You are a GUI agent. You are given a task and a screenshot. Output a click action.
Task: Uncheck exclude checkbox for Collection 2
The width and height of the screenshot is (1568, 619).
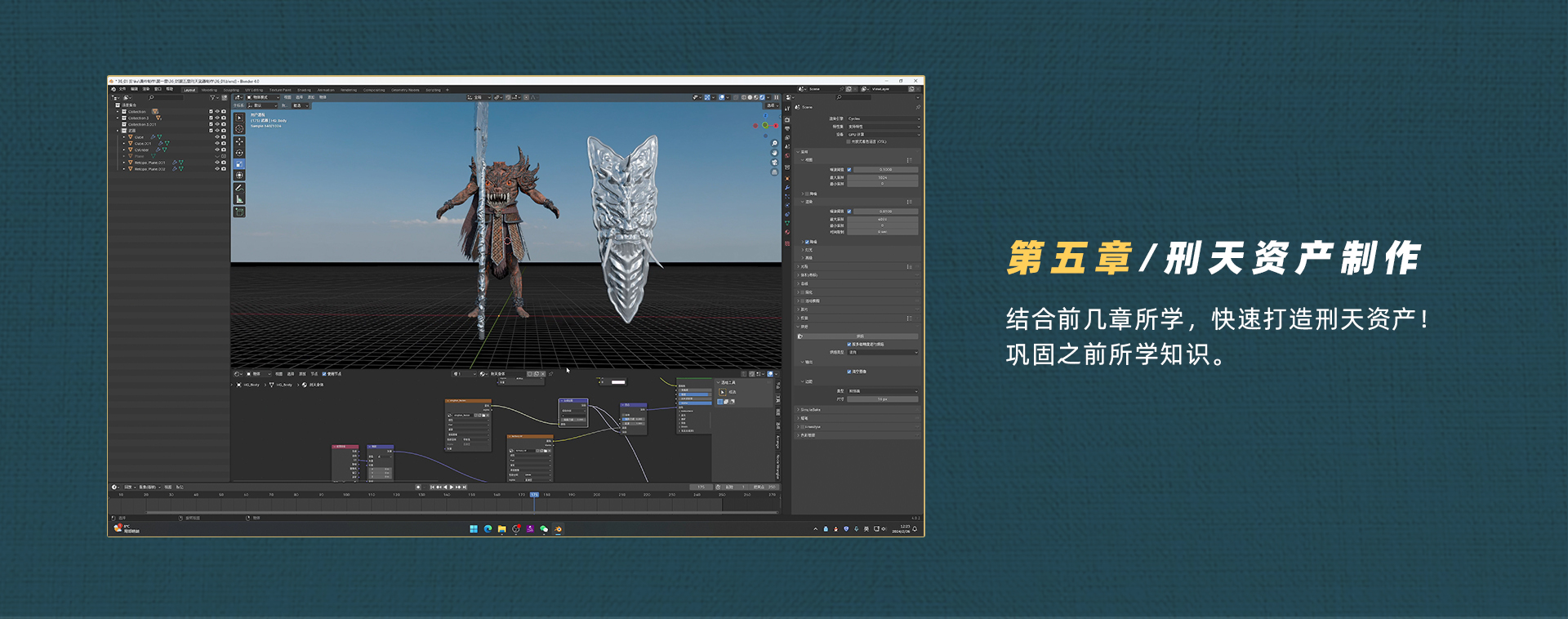coord(211,118)
